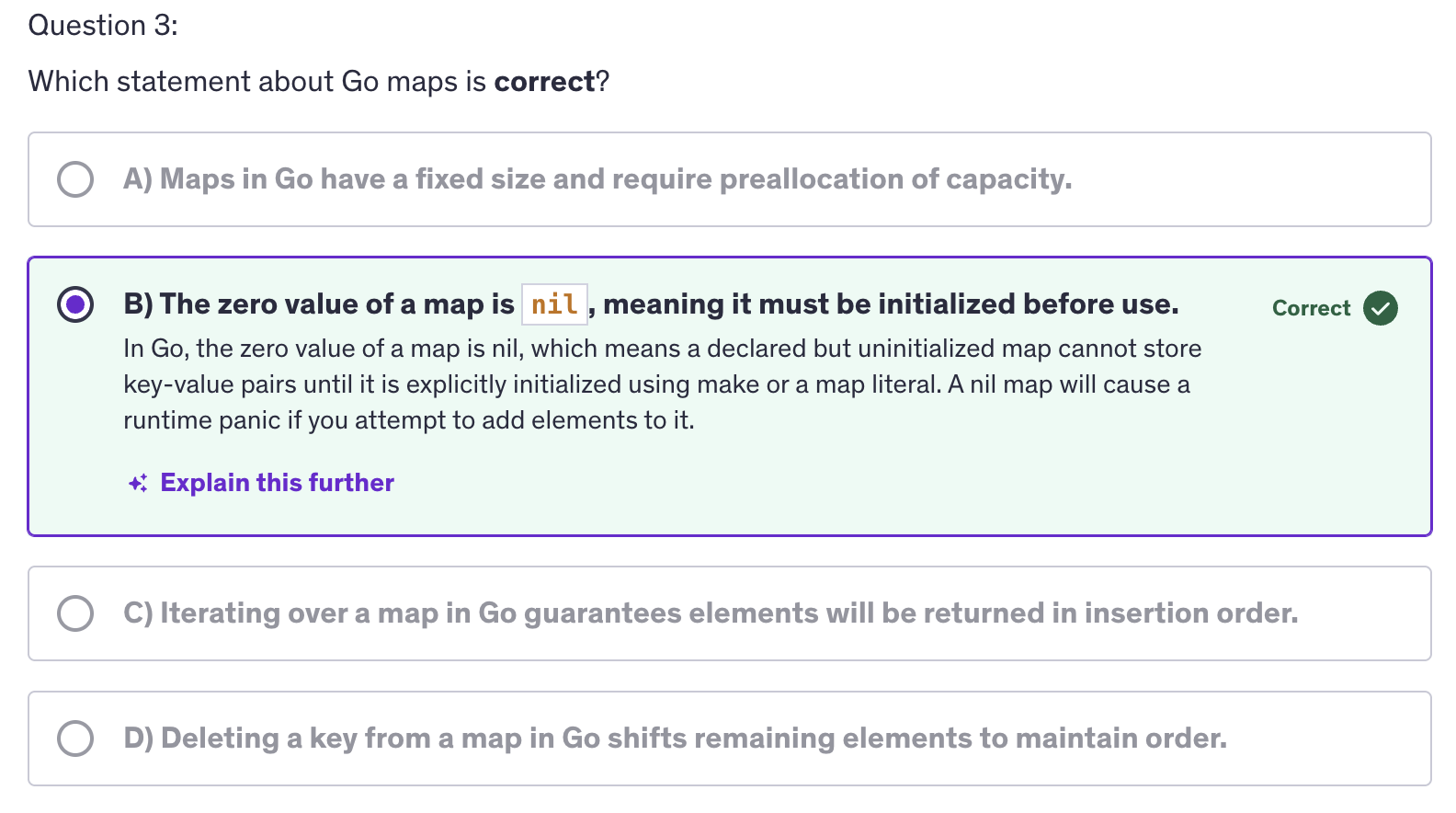The height and width of the screenshot is (813, 1456).
Task: Click the 'key-value pairs until' explanation line
Action: point(656,384)
